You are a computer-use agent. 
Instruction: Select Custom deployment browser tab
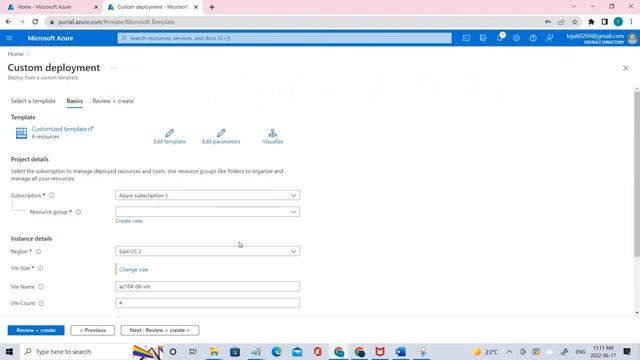(152, 7)
